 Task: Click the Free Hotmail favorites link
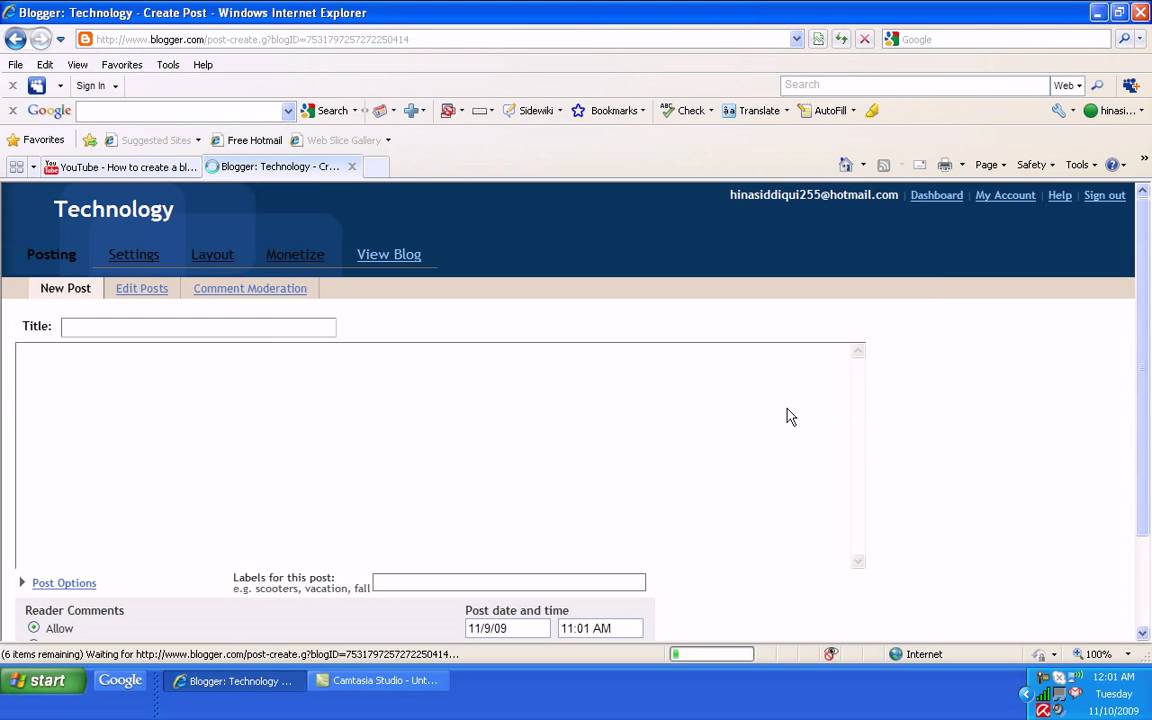247,140
